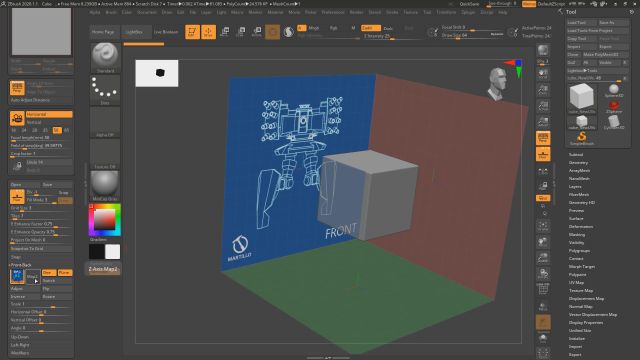The height and width of the screenshot is (360, 640).
Task: Click the Load Tool button
Action: [582, 22]
